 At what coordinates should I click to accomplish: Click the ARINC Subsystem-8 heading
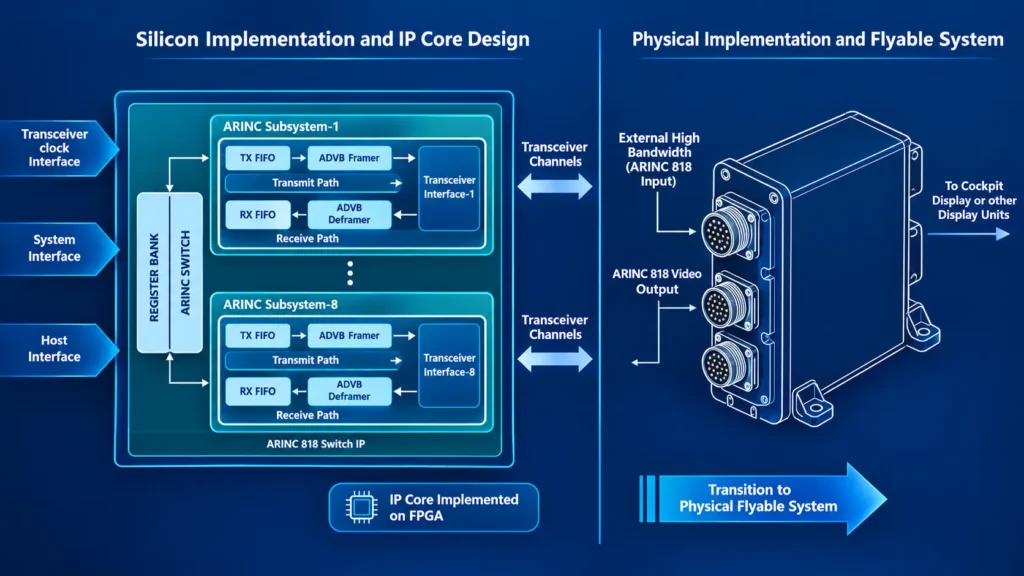[x=281, y=304]
